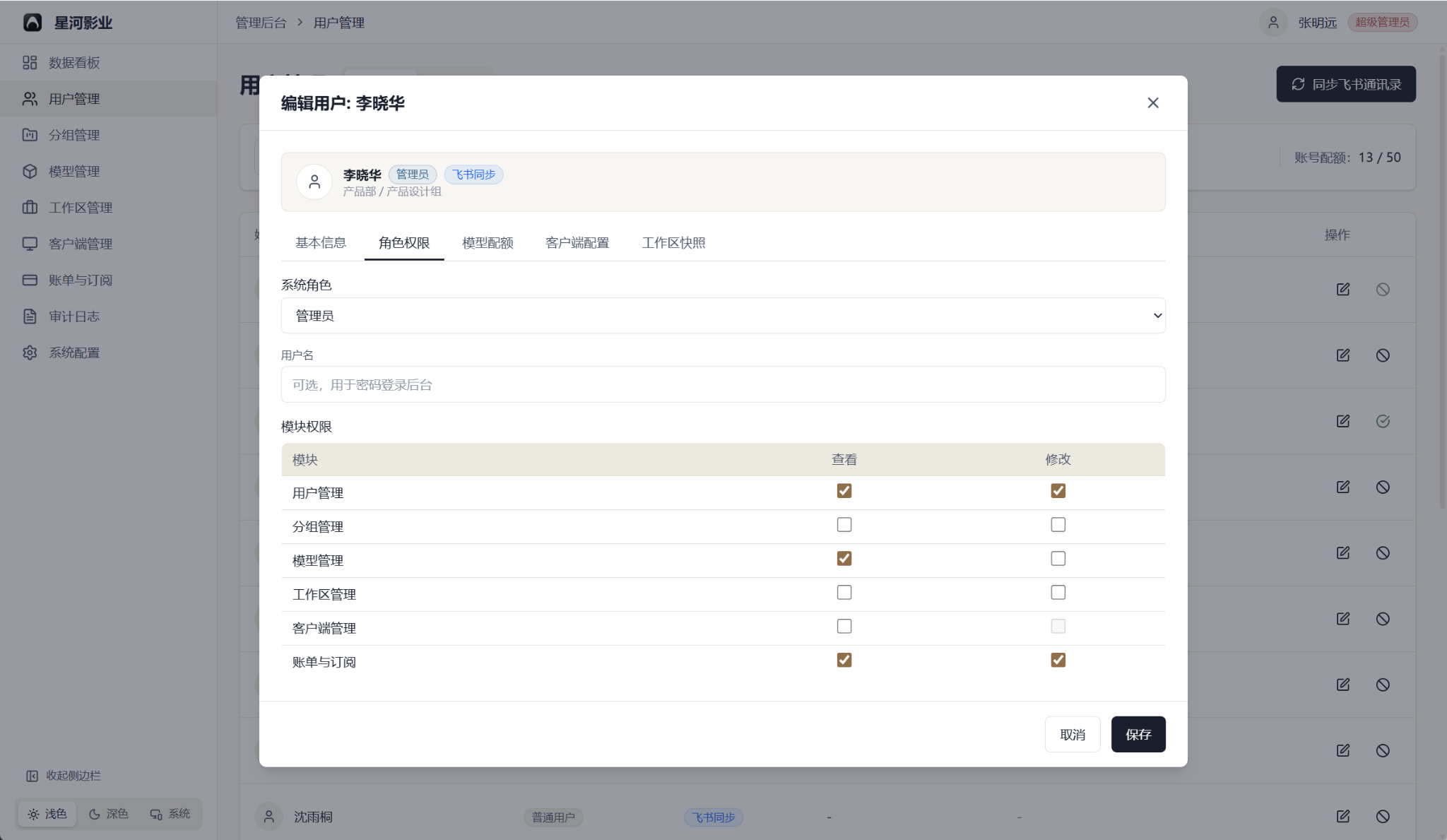Uncheck 用户管理 修改 permission checkbox
1447x840 pixels.
(x=1058, y=491)
